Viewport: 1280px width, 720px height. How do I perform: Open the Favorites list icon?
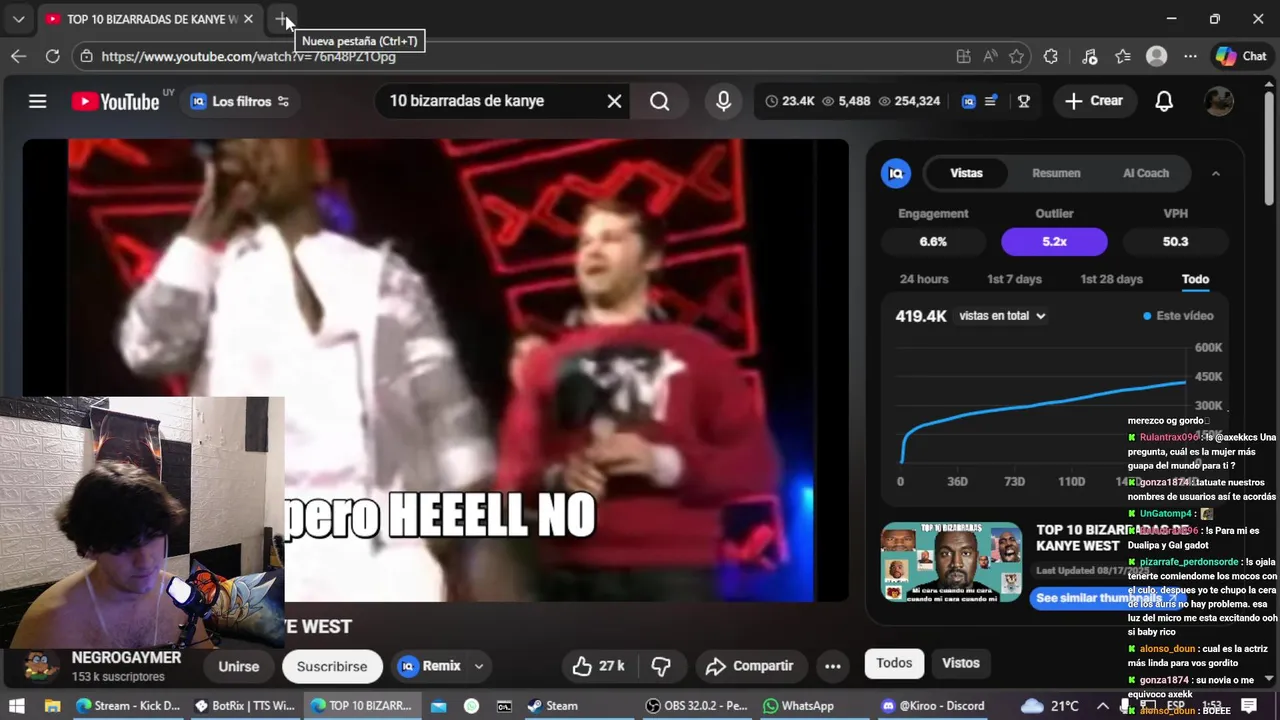click(1123, 56)
